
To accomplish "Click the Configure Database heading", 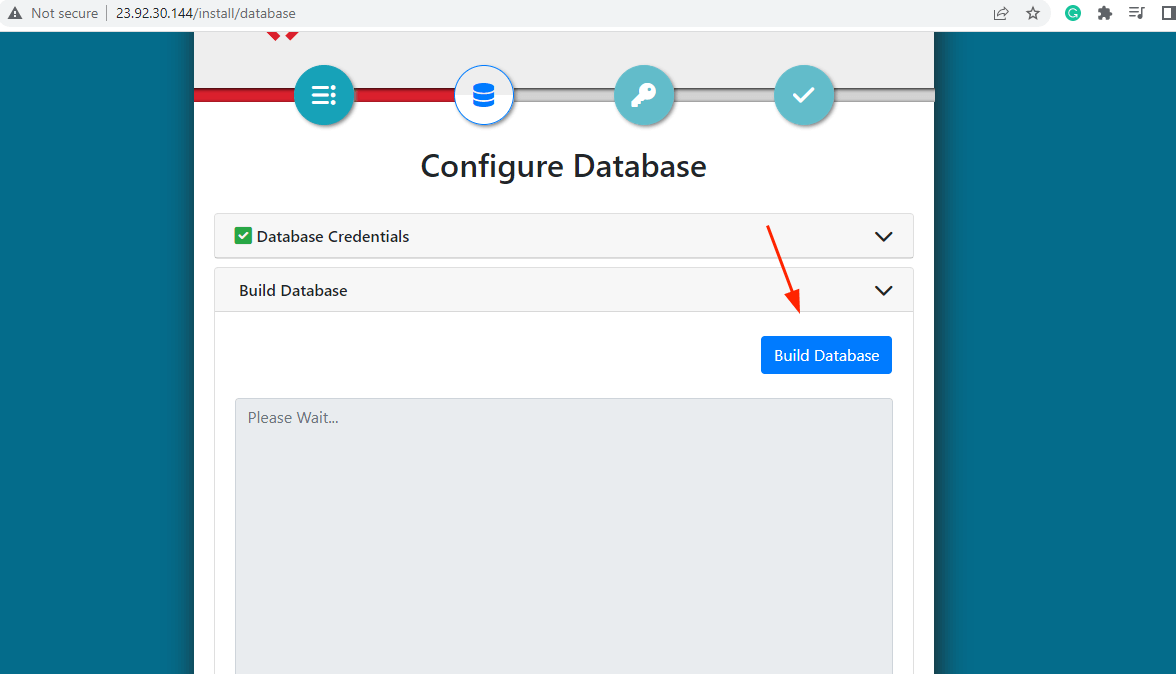I will pos(563,166).
